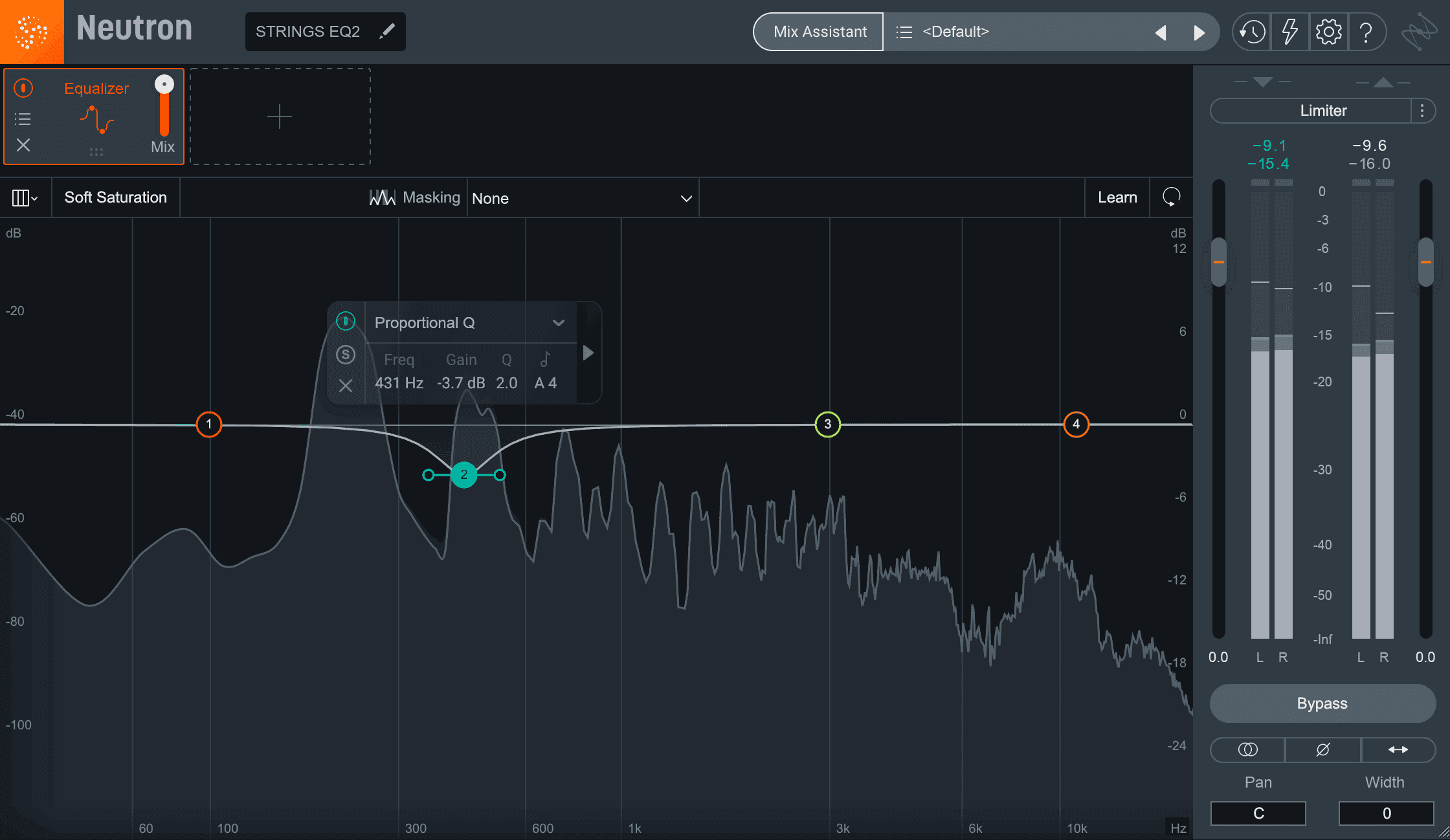
Task: Invert phase with the slashed circle icon
Action: click(1322, 749)
